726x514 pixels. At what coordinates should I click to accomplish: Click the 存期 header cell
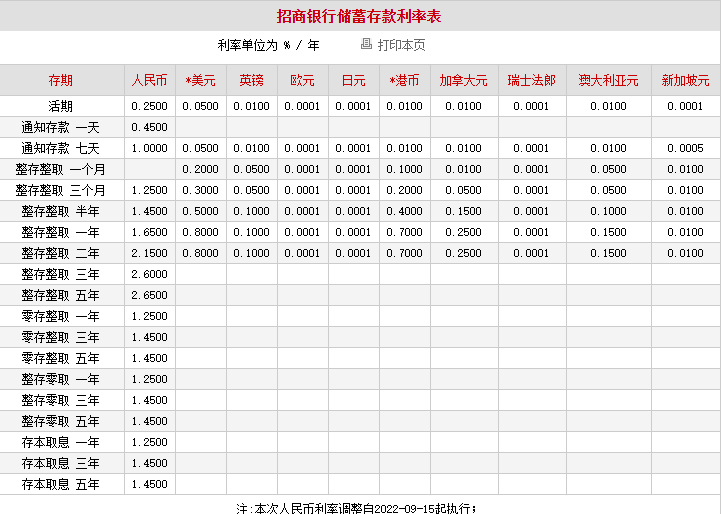(61, 80)
